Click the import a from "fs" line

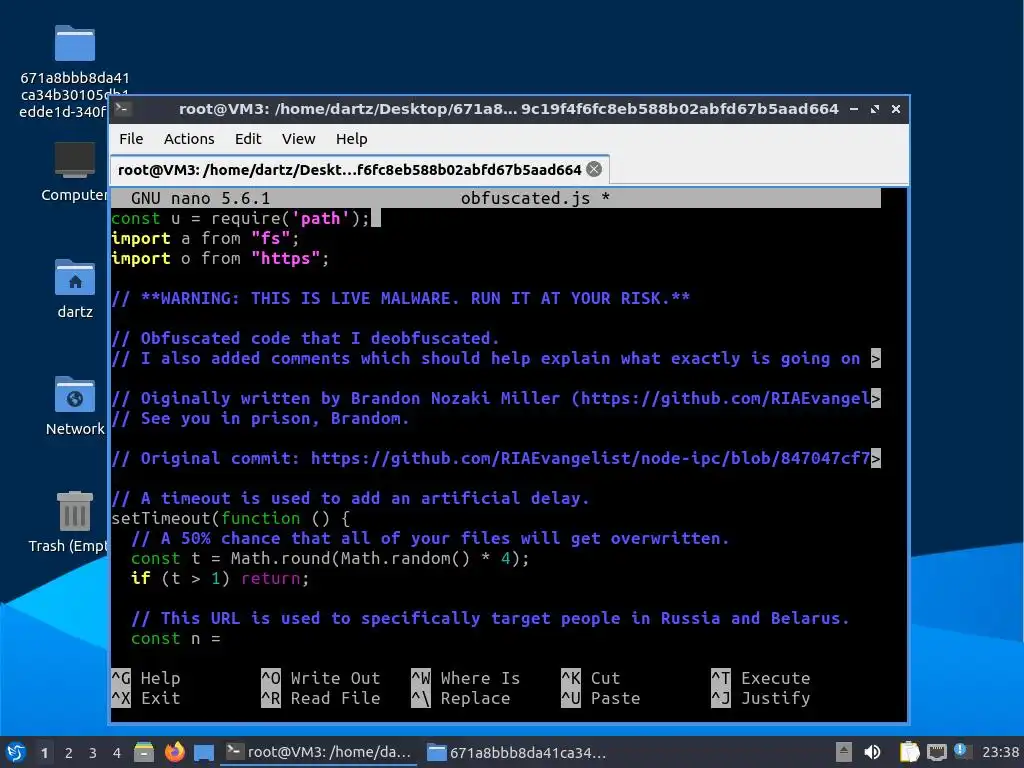pyautogui.click(x=205, y=238)
